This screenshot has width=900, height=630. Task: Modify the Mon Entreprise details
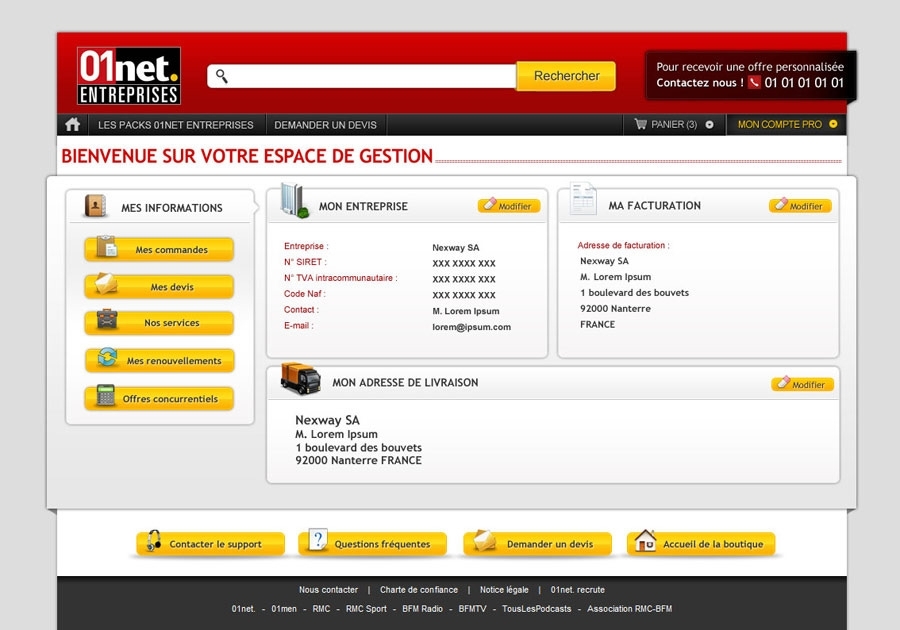pos(509,205)
